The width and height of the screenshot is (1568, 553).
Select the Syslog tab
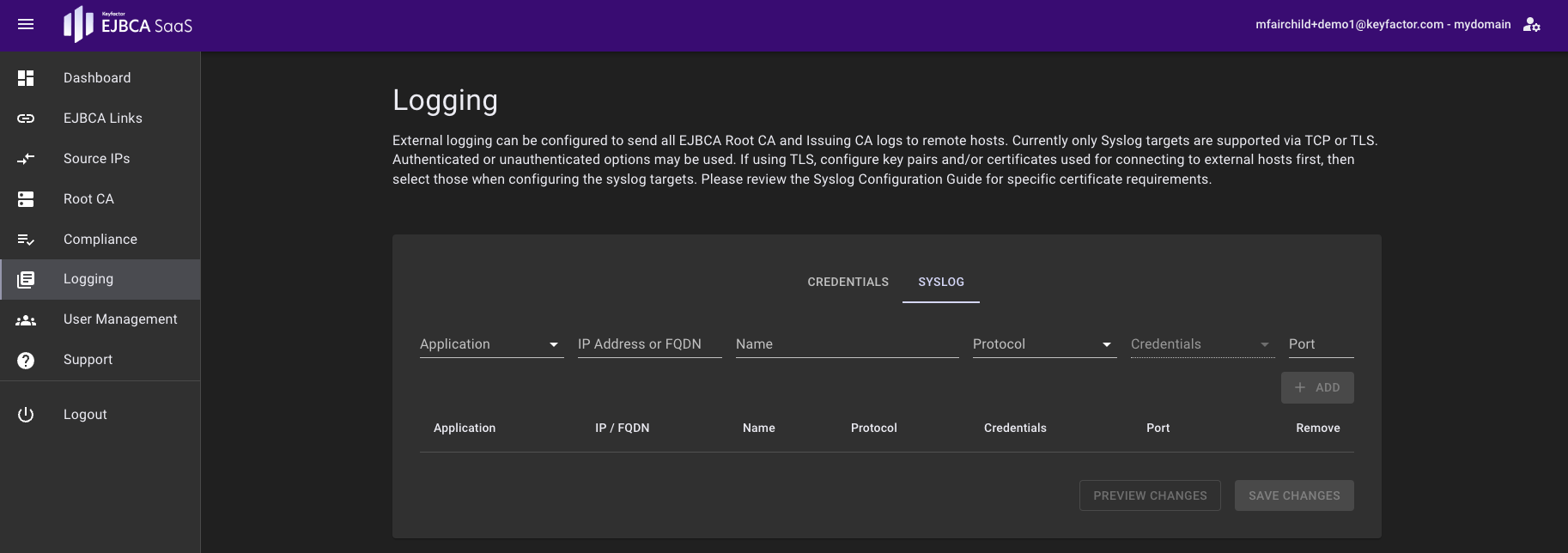tap(941, 283)
